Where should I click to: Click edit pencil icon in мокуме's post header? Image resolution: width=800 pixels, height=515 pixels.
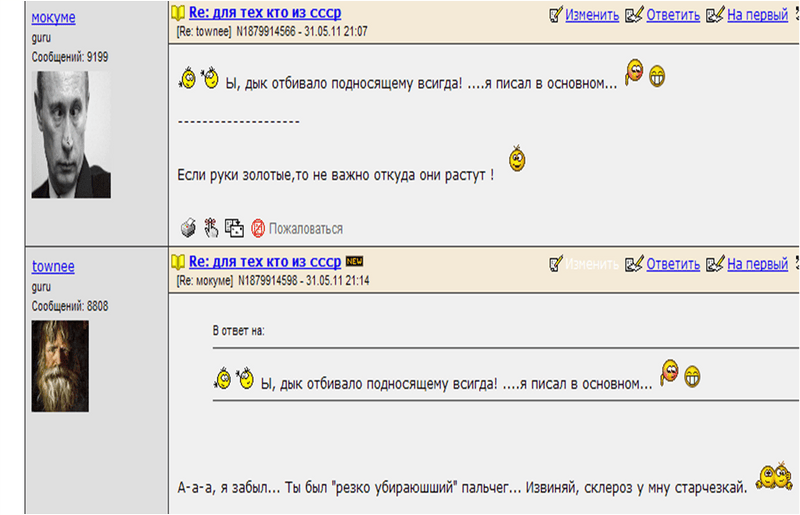556,14
